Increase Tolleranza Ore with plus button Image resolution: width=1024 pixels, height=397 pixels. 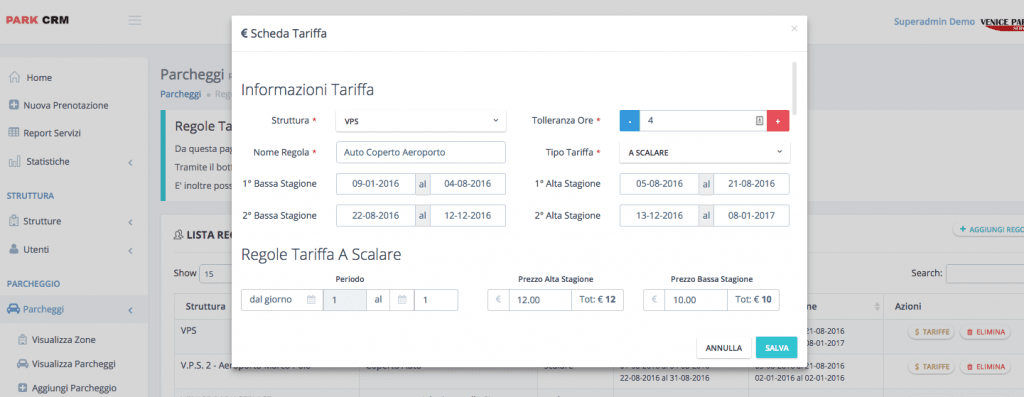pyautogui.click(x=778, y=121)
